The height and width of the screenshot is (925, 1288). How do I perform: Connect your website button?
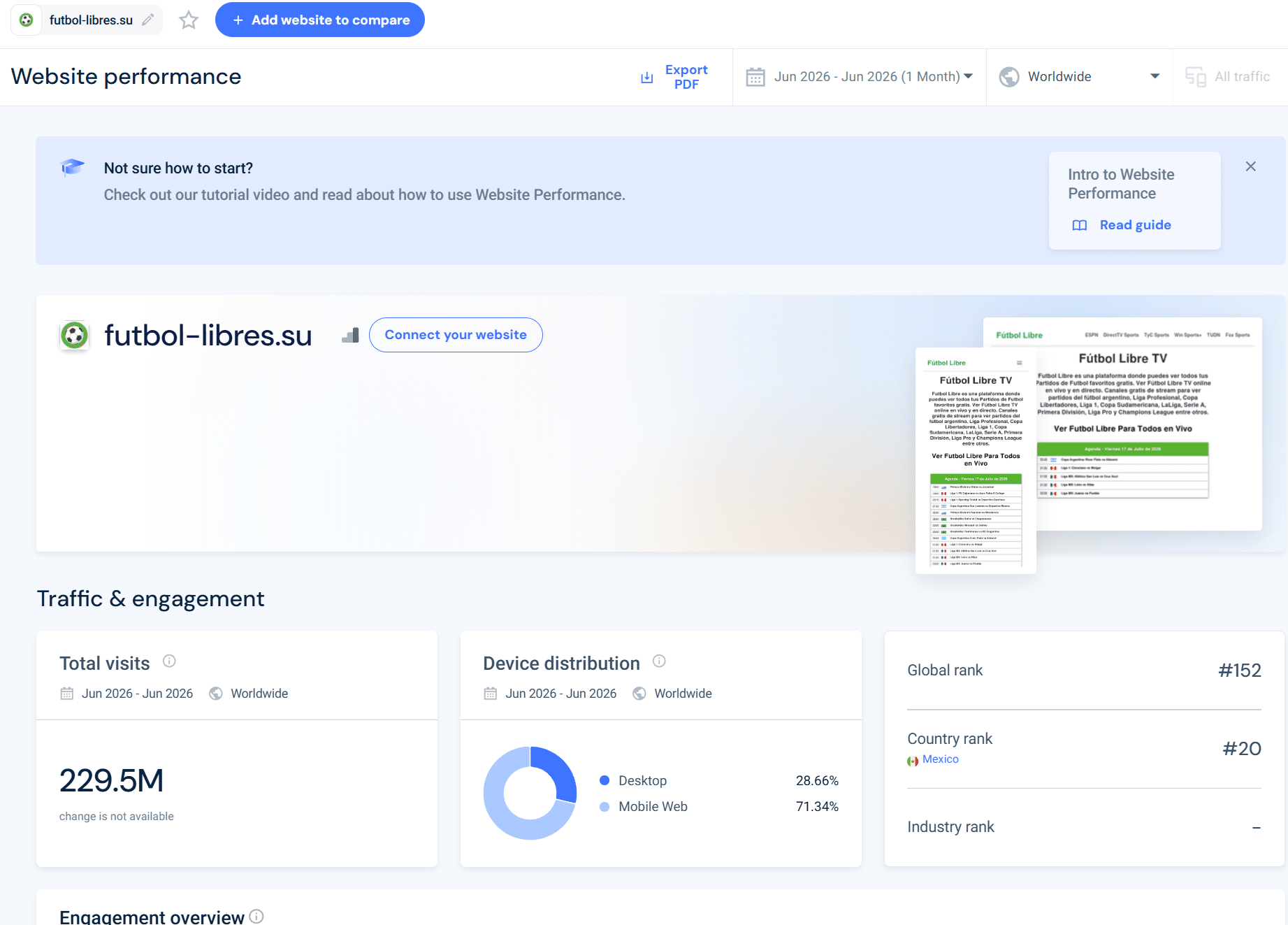[x=456, y=335]
